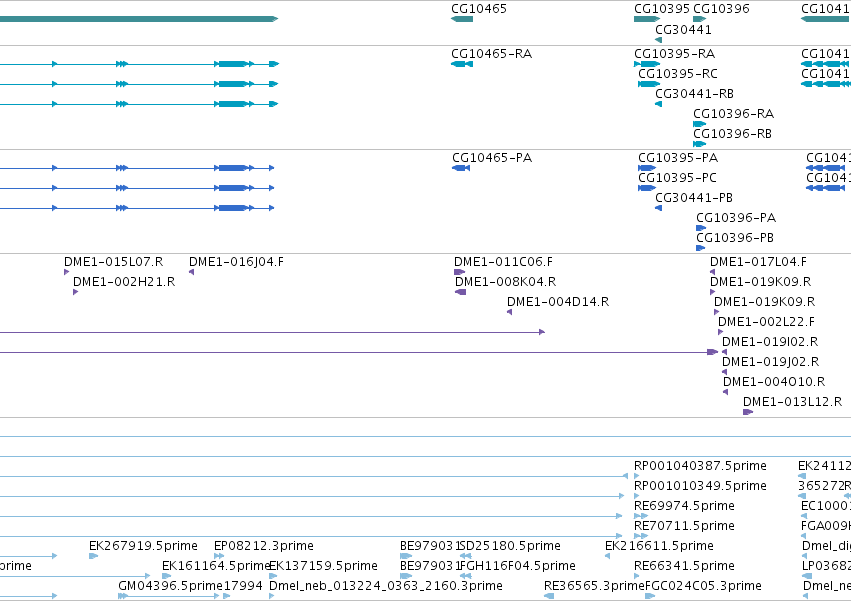Screen dimensions: 851x601
Task: Open the DME1-004D14.R feature label
Action: point(558,302)
